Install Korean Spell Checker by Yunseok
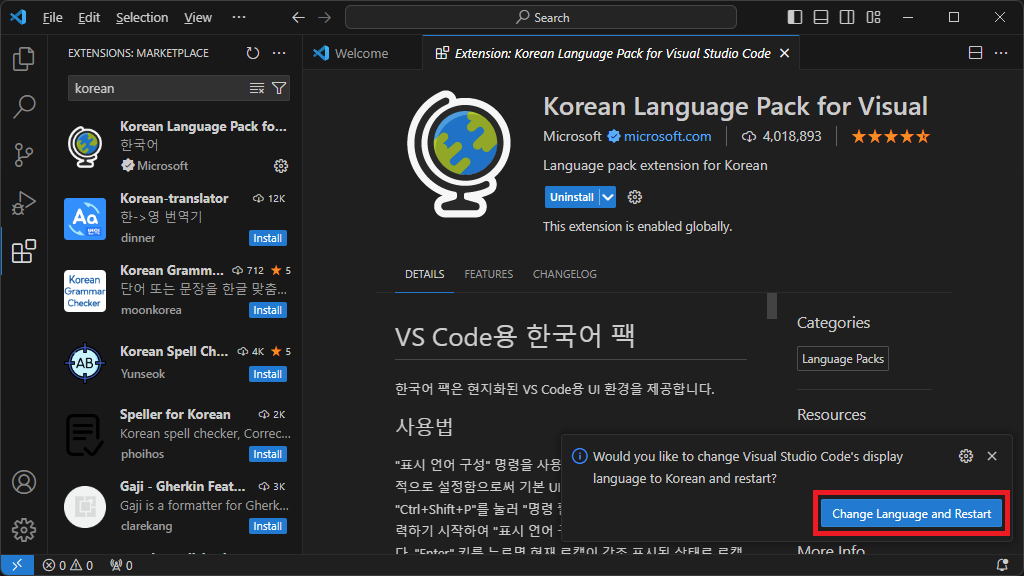 268,374
